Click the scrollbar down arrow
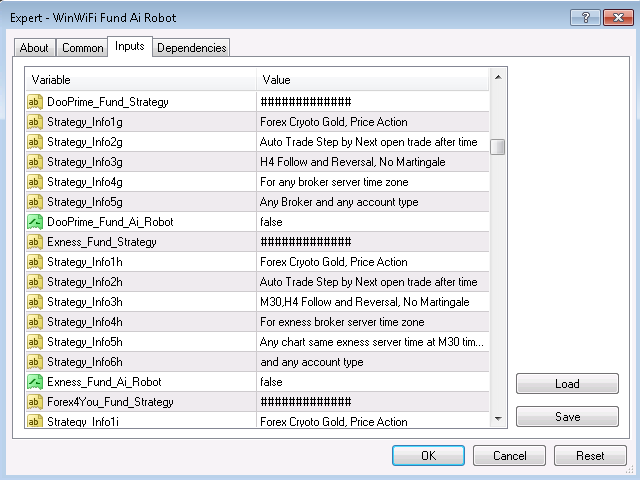This screenshot has height=480, width=640. [x=498, y=418]
